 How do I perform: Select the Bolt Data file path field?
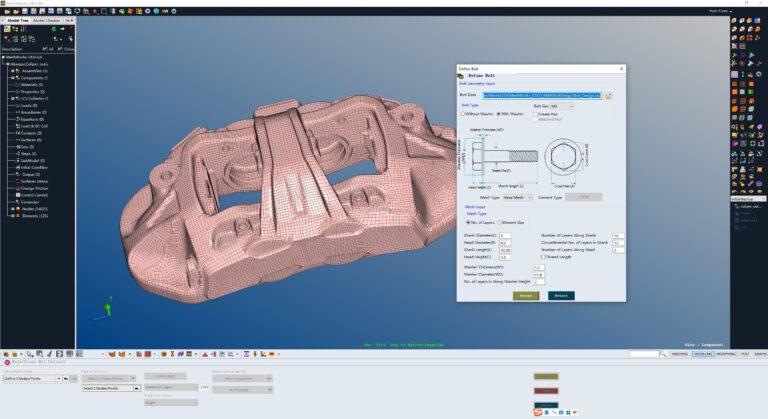(x=542, y=96)
